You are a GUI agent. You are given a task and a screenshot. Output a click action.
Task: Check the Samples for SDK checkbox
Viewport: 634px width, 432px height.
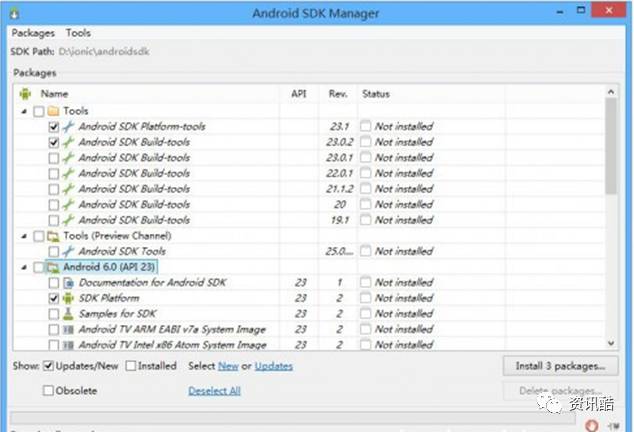pyautogui.click(x=53, y=313)
